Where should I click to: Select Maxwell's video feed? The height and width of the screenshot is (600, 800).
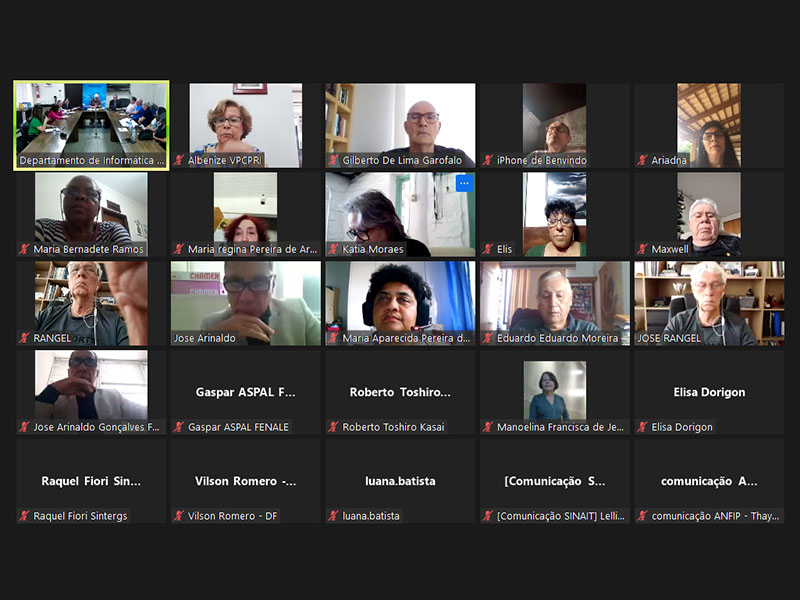pos(709,214)
